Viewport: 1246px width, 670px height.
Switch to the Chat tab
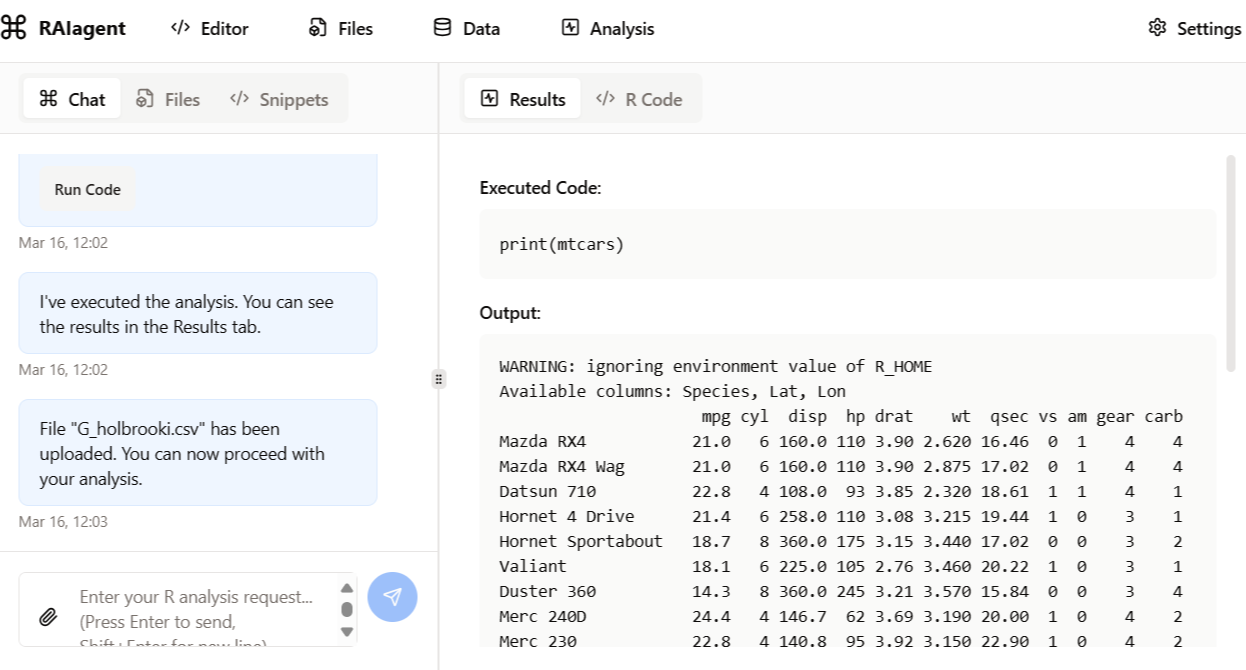[x=72, y=99]
